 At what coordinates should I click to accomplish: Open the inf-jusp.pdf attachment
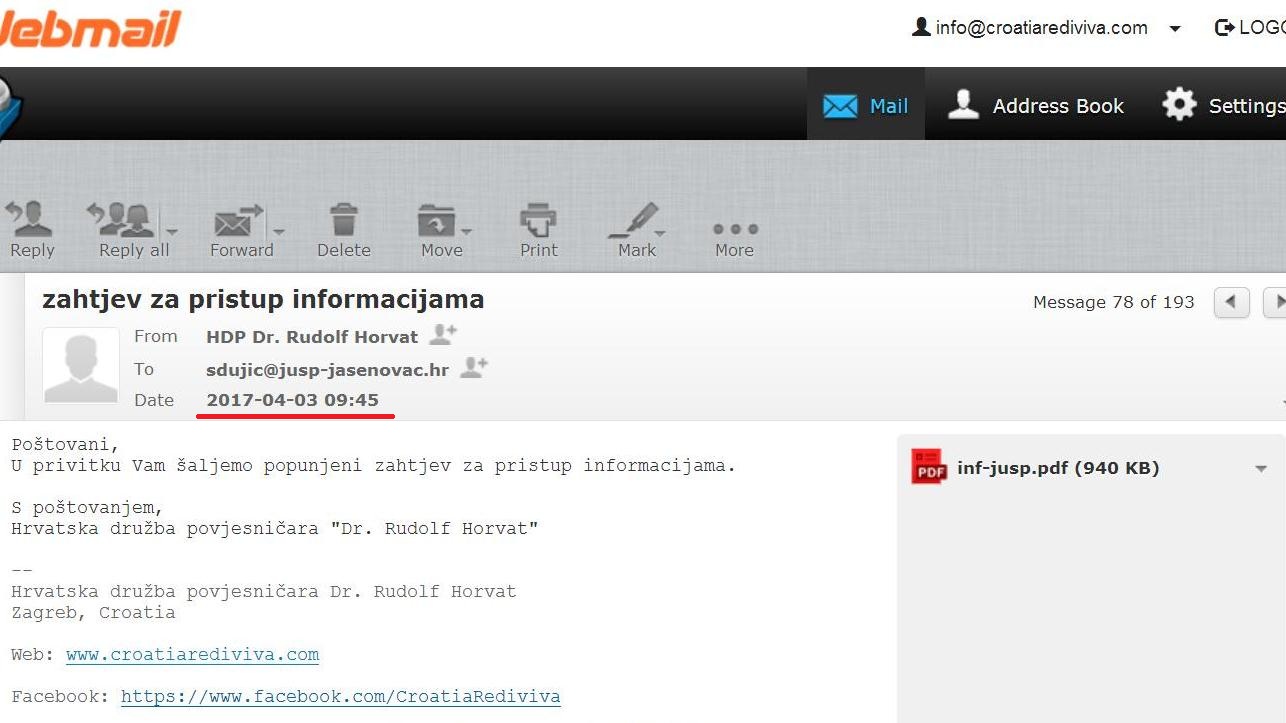tap(1057, 468)
